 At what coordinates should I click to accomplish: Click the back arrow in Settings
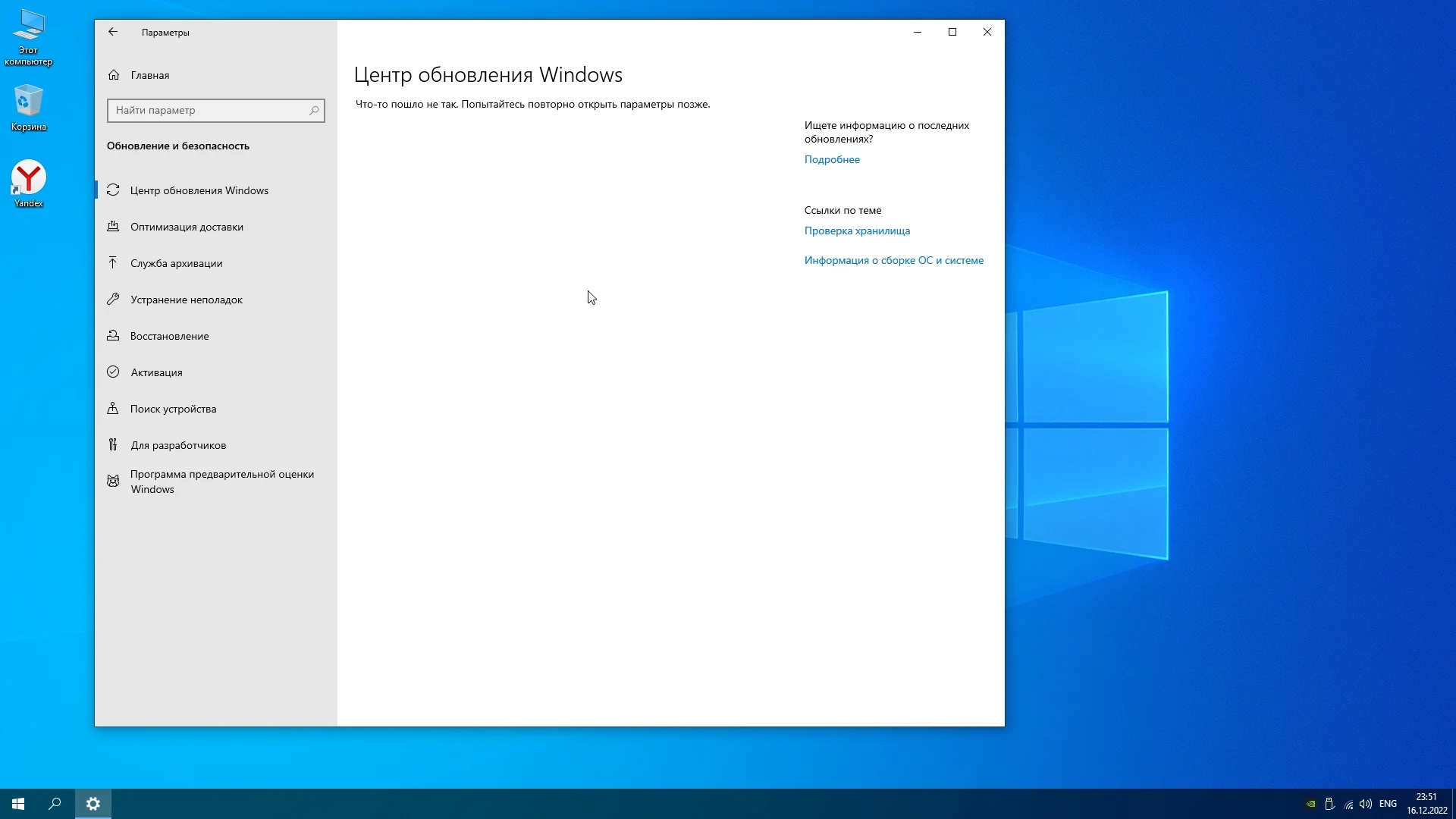click(x=113, y=32)
